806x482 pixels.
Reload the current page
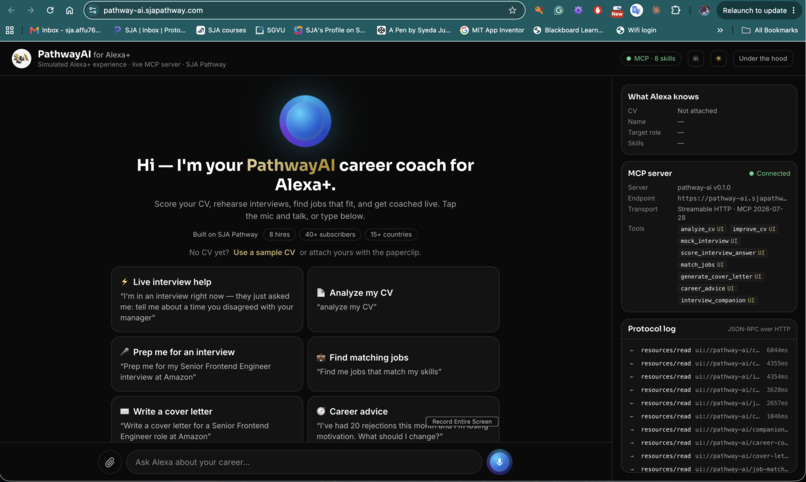[50, 10]
